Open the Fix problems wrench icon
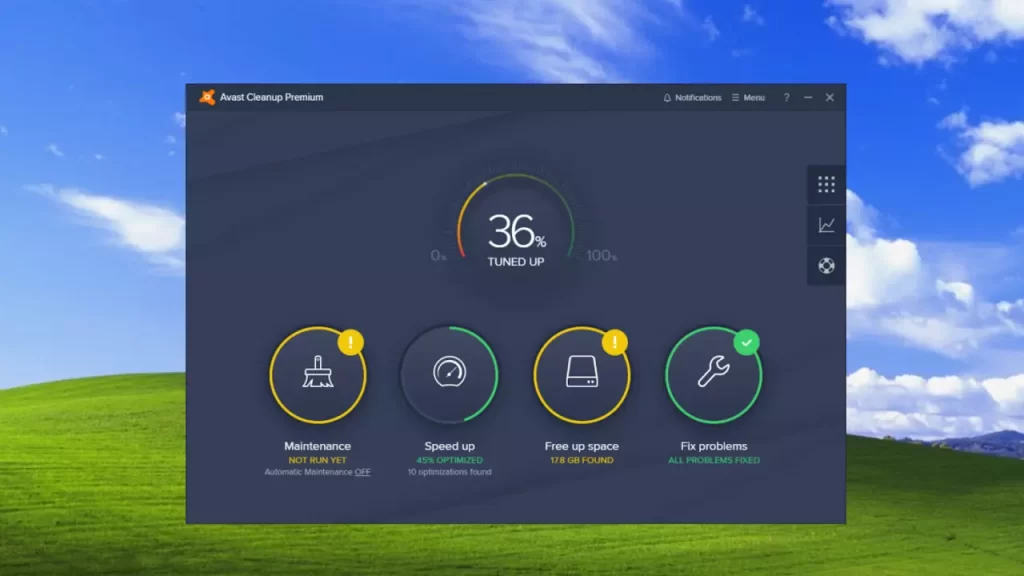Screen dimensions: 1024x576 point(713,374)
